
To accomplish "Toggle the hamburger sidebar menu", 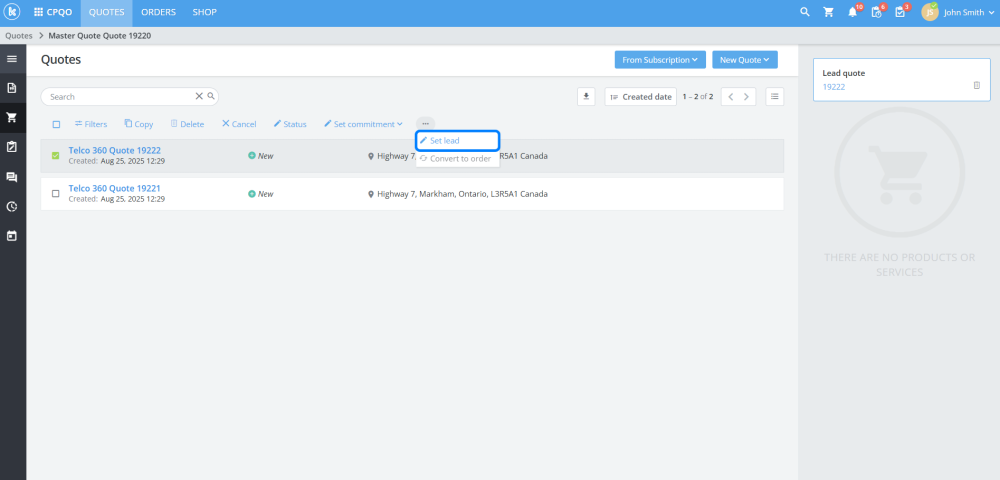I will [x=12, y=59].
